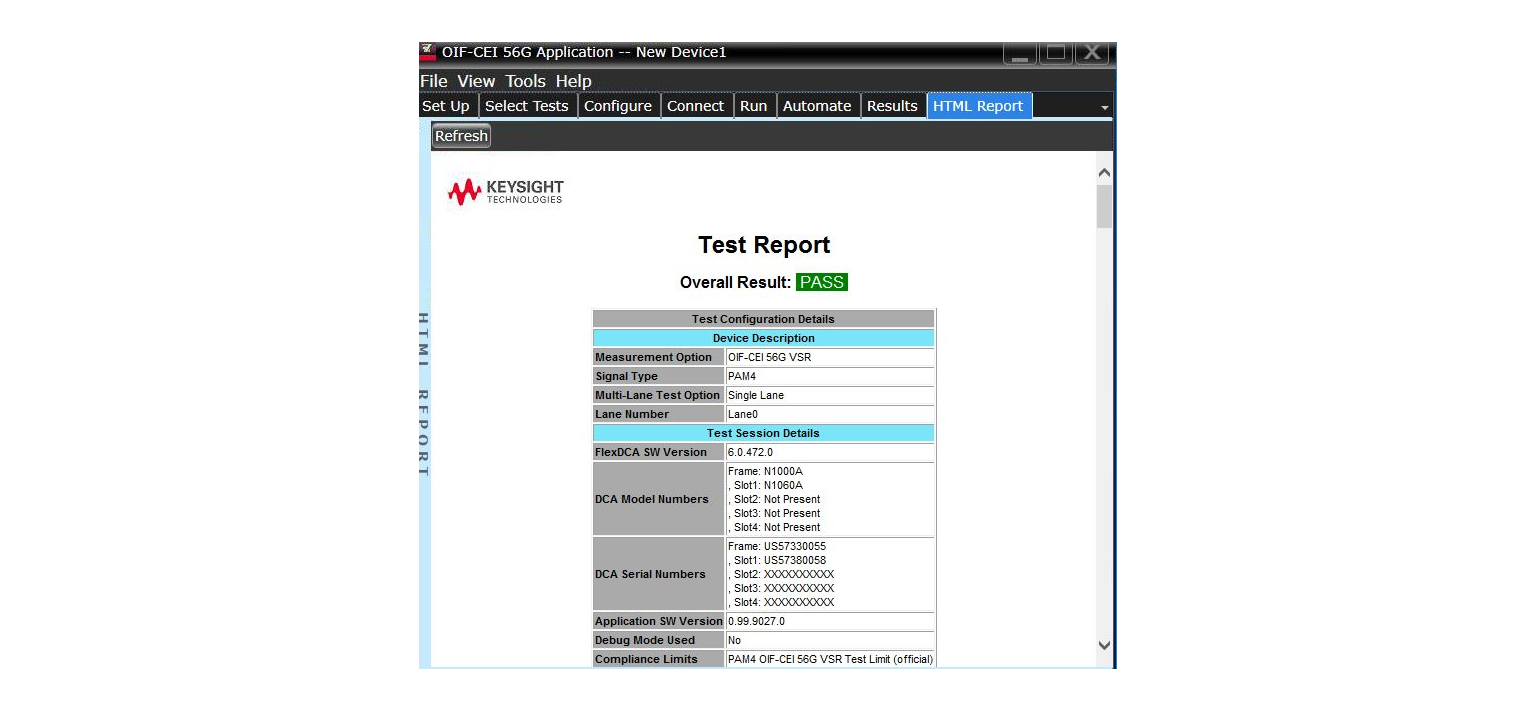Switch to the Configure tab
The width and height of the screenshot is (1536, 711).
(x=618, y=105)
